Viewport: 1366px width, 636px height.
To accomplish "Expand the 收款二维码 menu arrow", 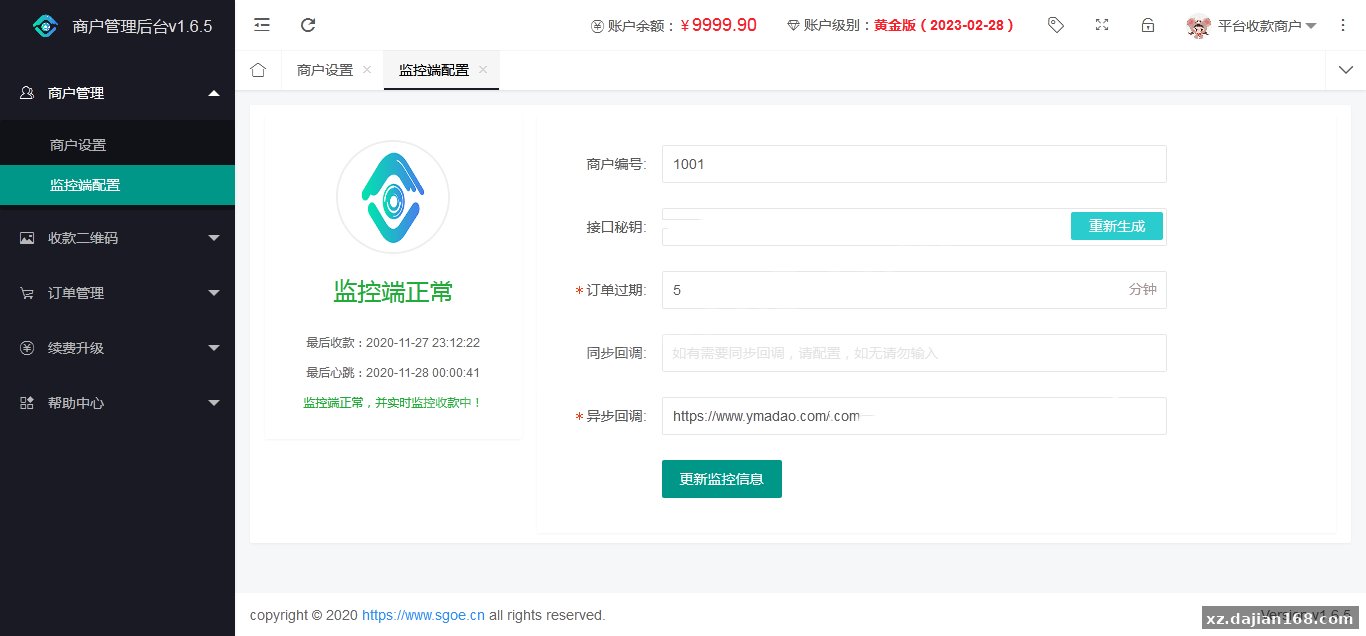I will tap(213, 238).
